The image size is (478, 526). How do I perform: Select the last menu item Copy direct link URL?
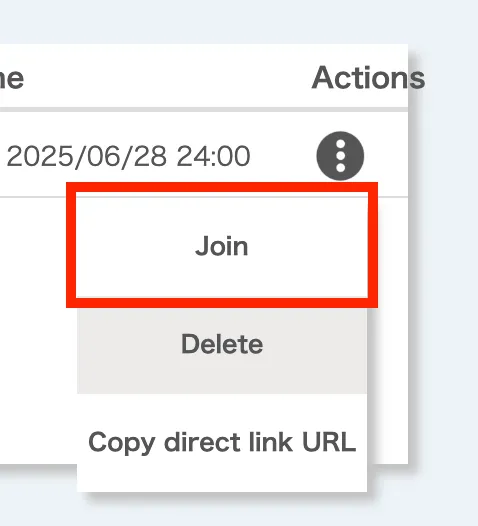point(222,442)
